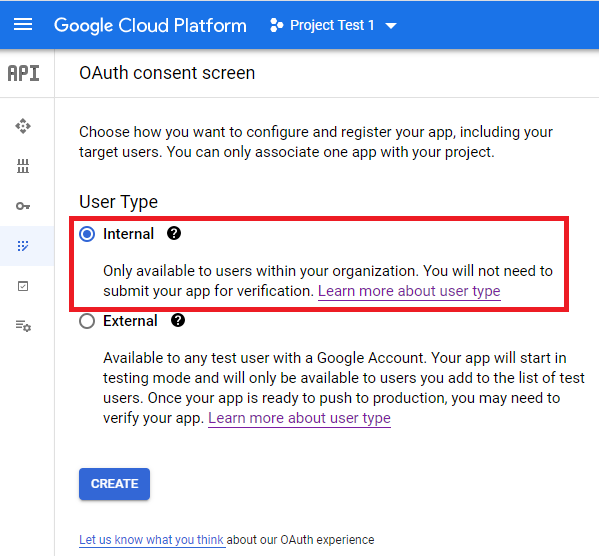
Task: Open the OAuth consent screen sidebar icon
Action: coord(23,246)
